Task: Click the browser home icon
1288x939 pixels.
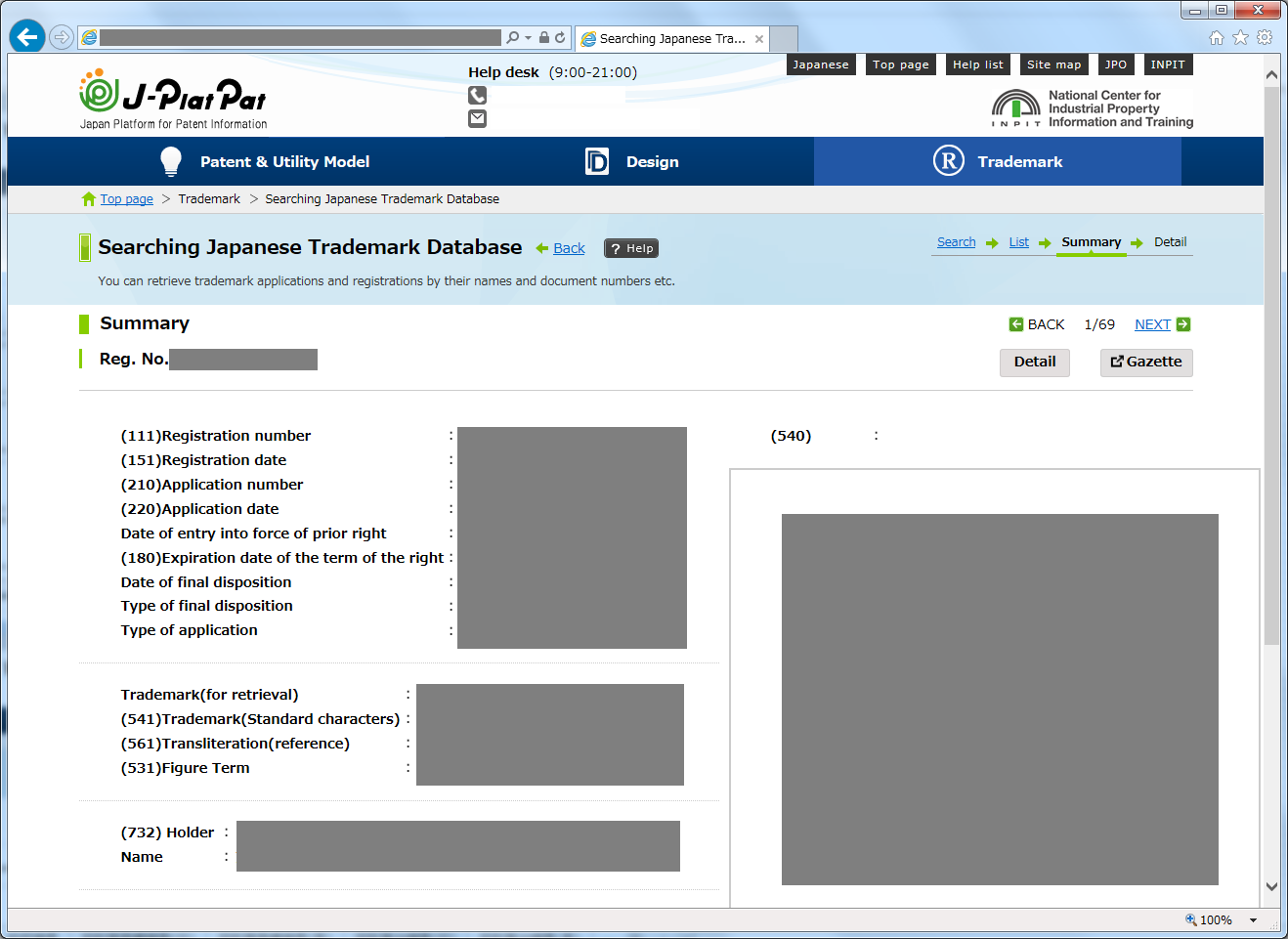Action: (1216, 37)
